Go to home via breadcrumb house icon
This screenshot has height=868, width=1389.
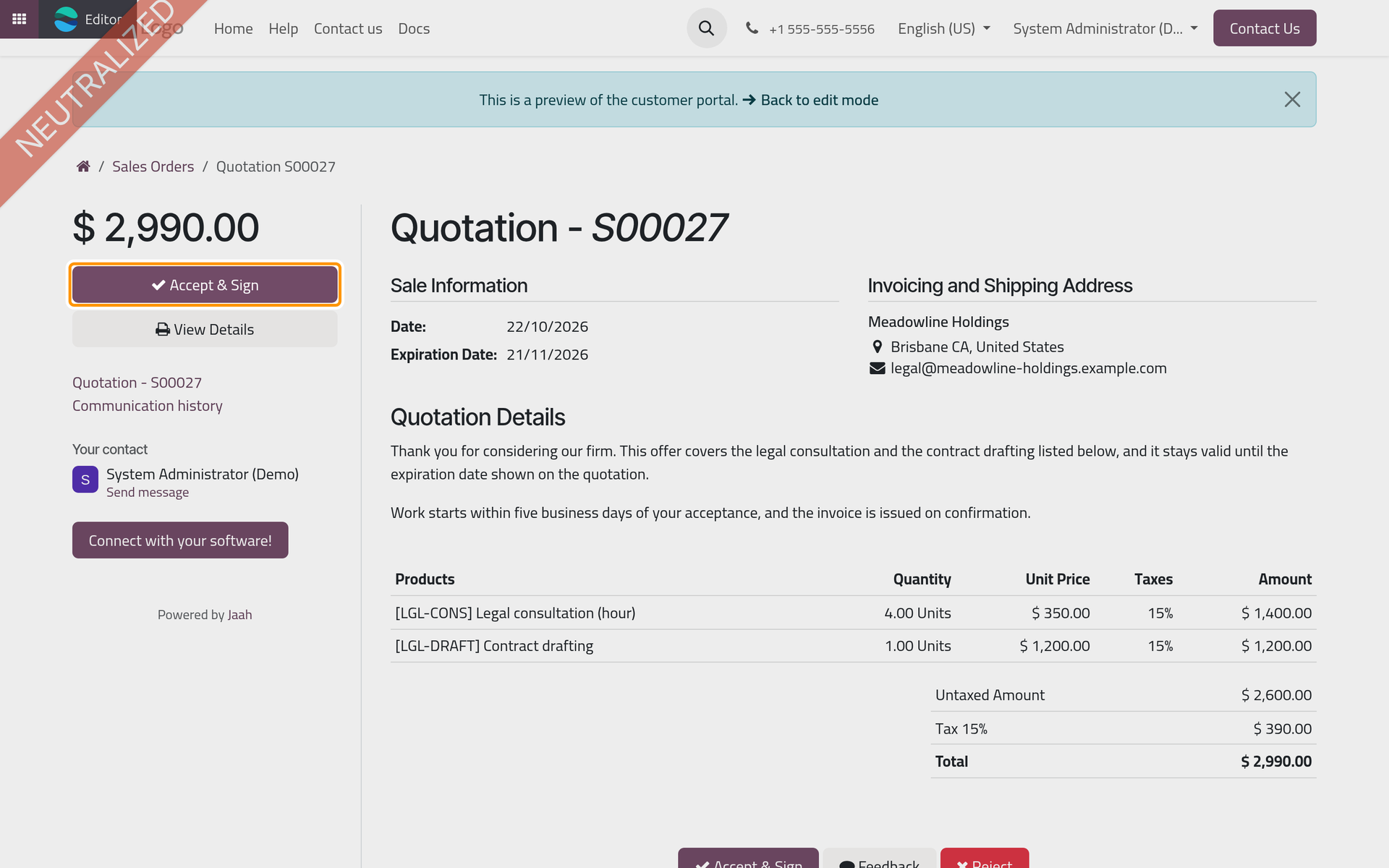[x=83, y=166]
